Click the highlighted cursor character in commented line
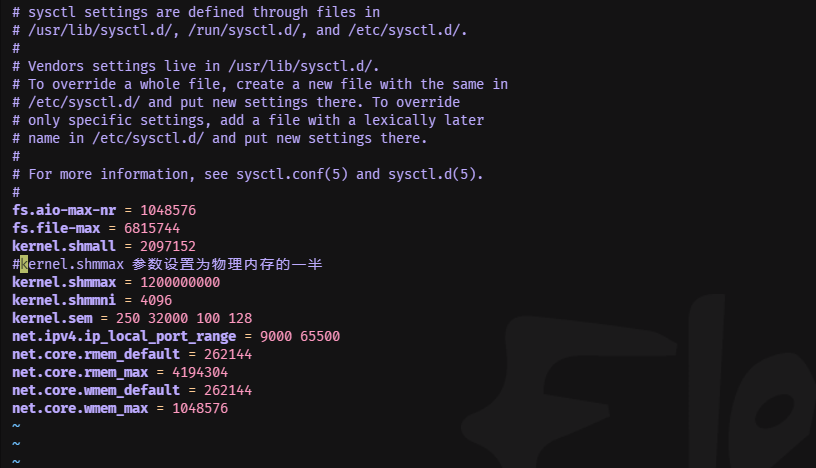 coord(24,264)
